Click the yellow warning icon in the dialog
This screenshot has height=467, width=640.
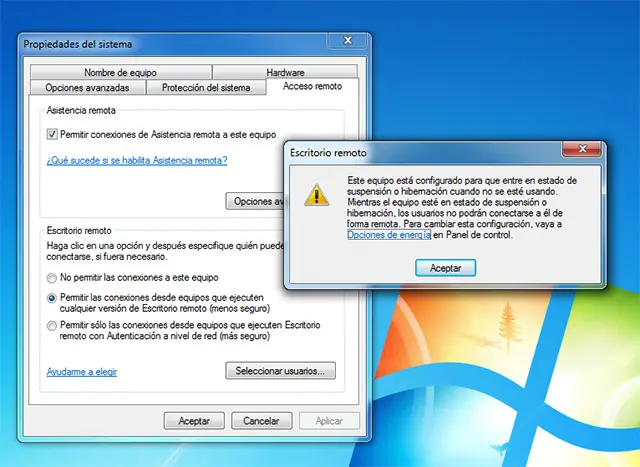pos(317,194)
